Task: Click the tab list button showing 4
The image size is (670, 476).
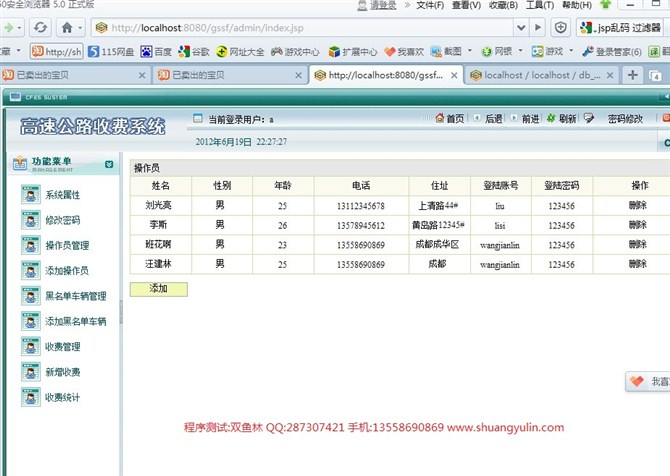Action: click(x=655, y=76)
